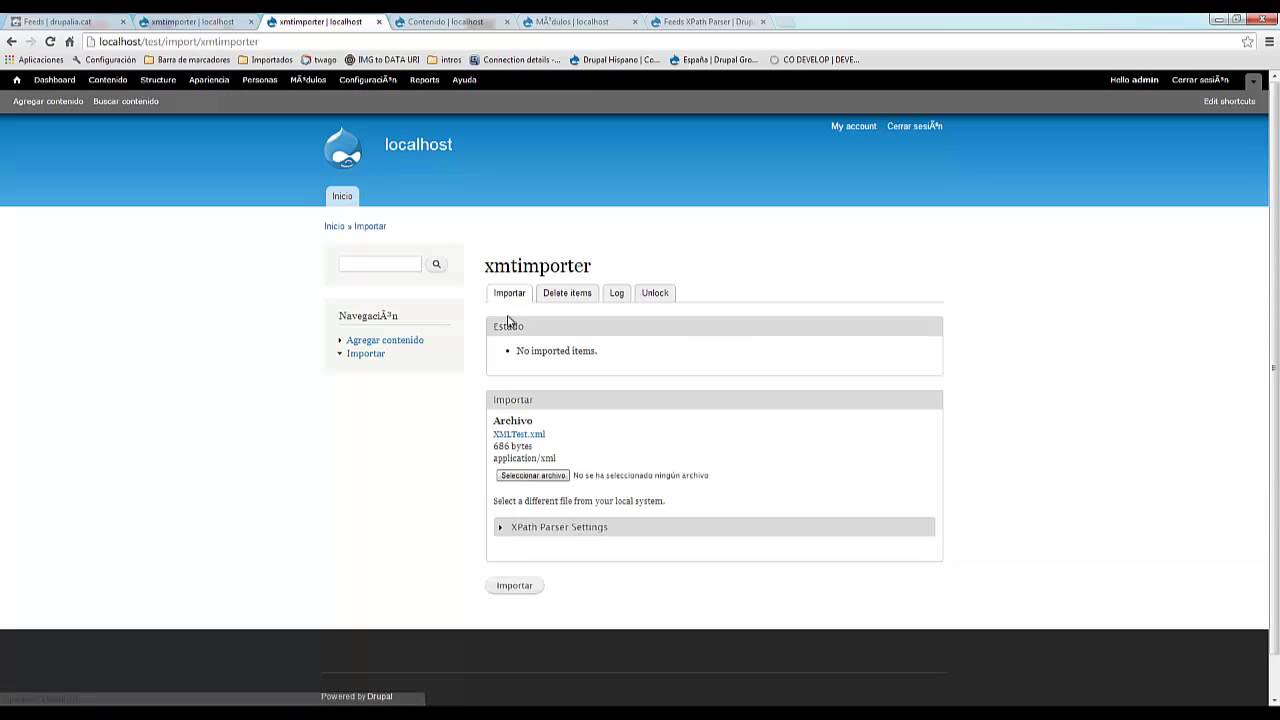
Task: Click Cerrar sesión in the admin toolbar
Action: pyautogui.click(x=1200, y=80)
